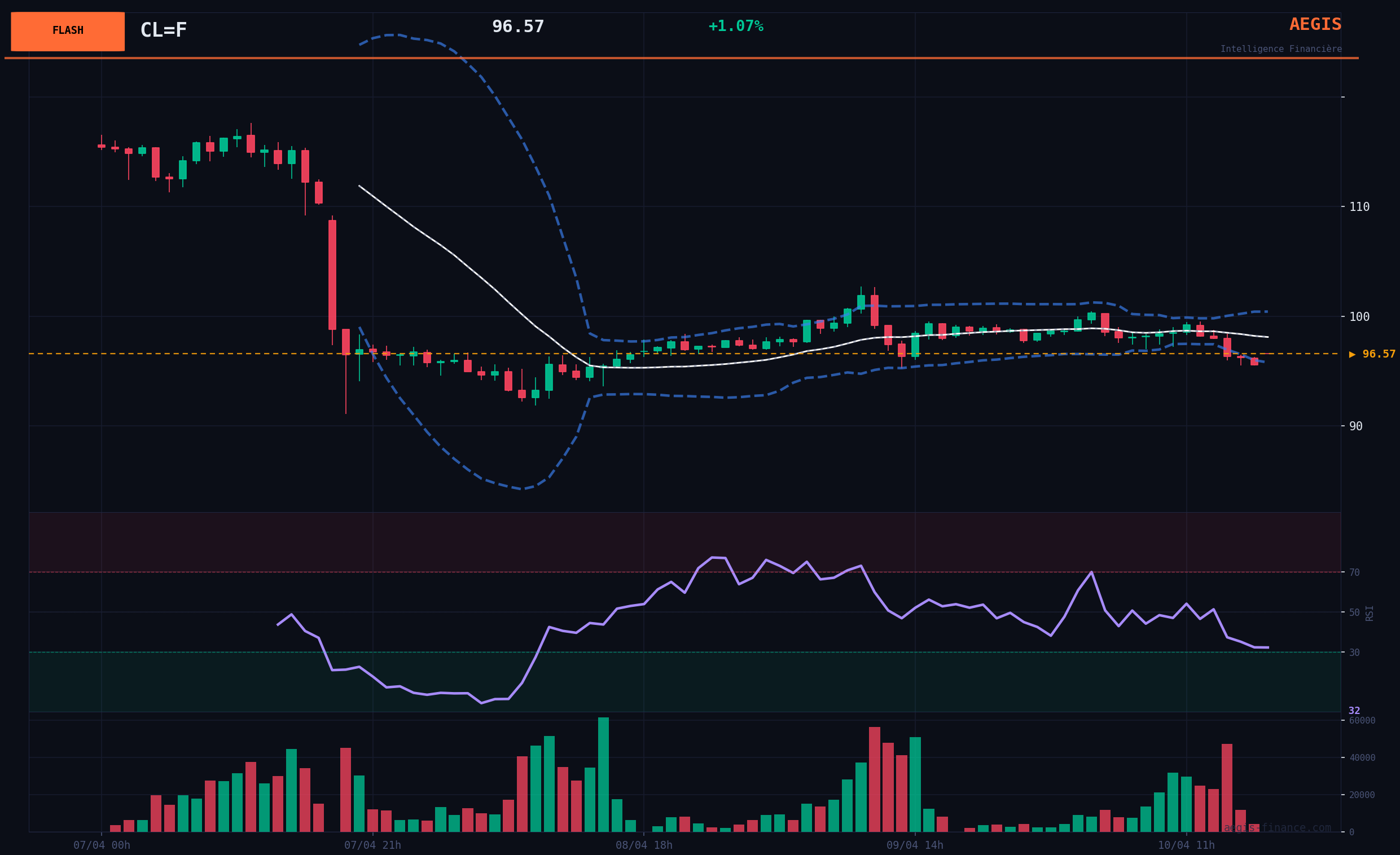1400x855 pixels.
Task: Click the 60000 volume axis label
Action: pyautogui.click(x=1362, y=720)
